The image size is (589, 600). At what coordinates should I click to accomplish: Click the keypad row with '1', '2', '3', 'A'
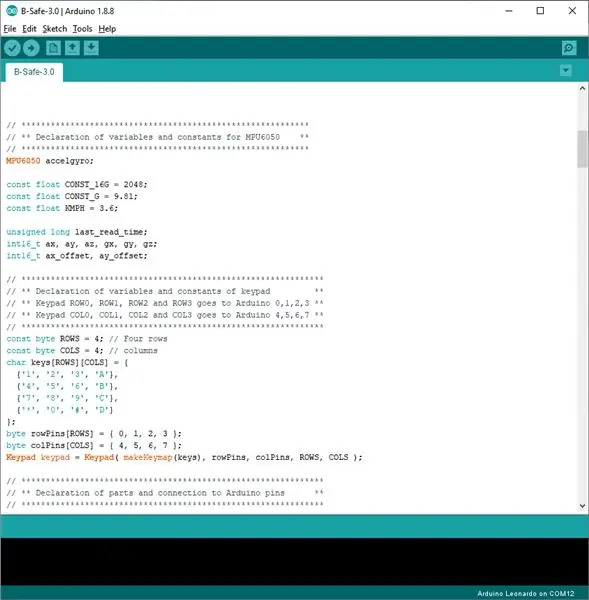67,374
